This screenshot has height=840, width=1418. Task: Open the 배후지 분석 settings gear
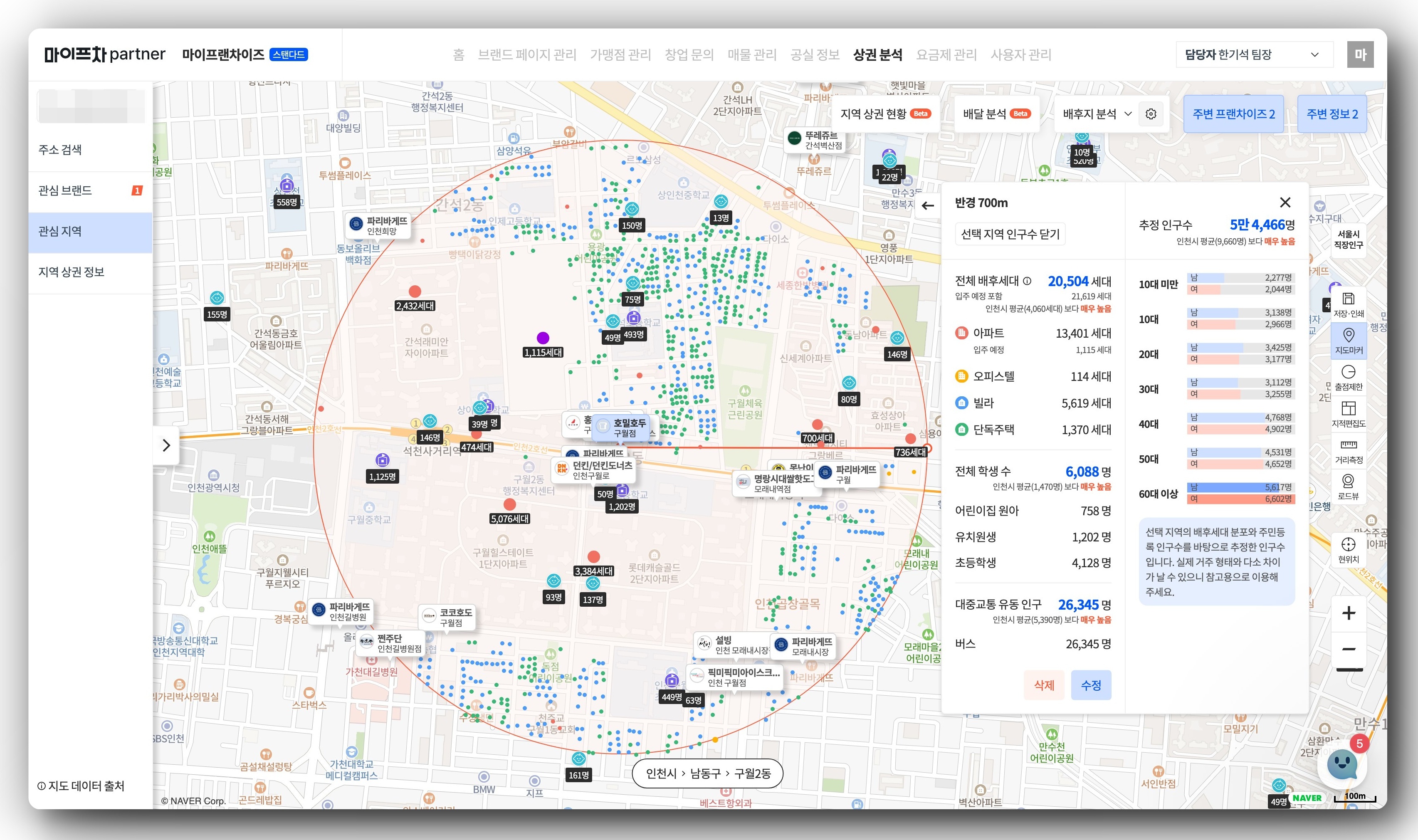(1151, 114)
